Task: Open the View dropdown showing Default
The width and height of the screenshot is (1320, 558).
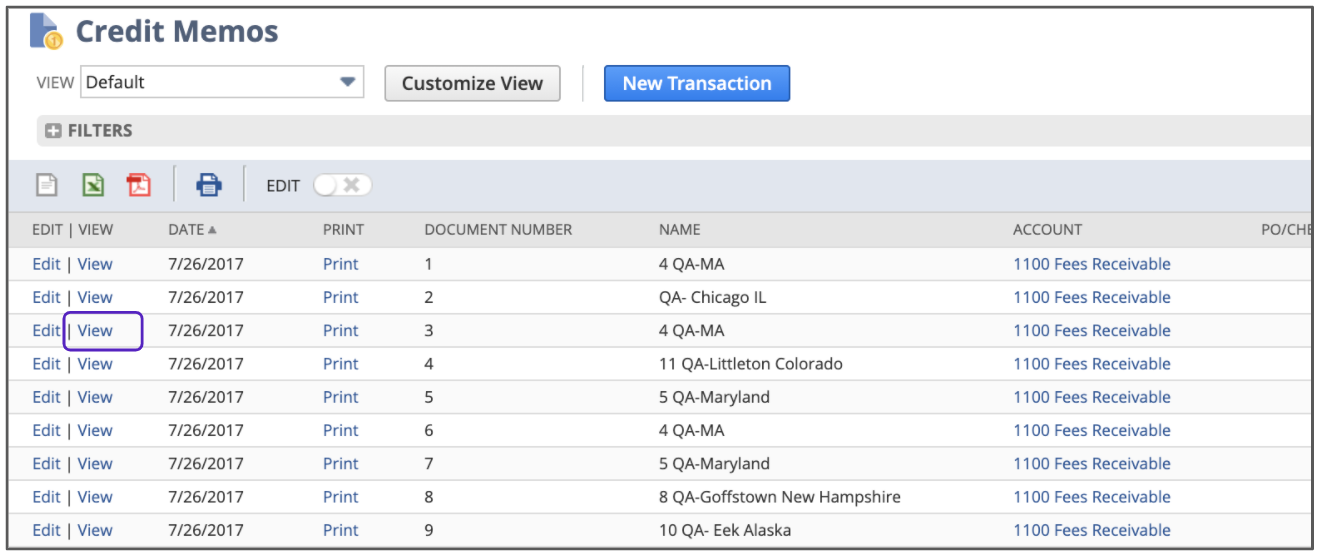Action: point(221,83)
